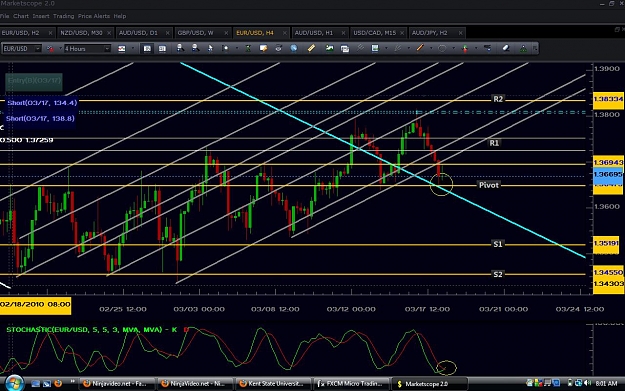Select the eraser tool icon
The width and height of the screenshot is (625, 391).
506,48
